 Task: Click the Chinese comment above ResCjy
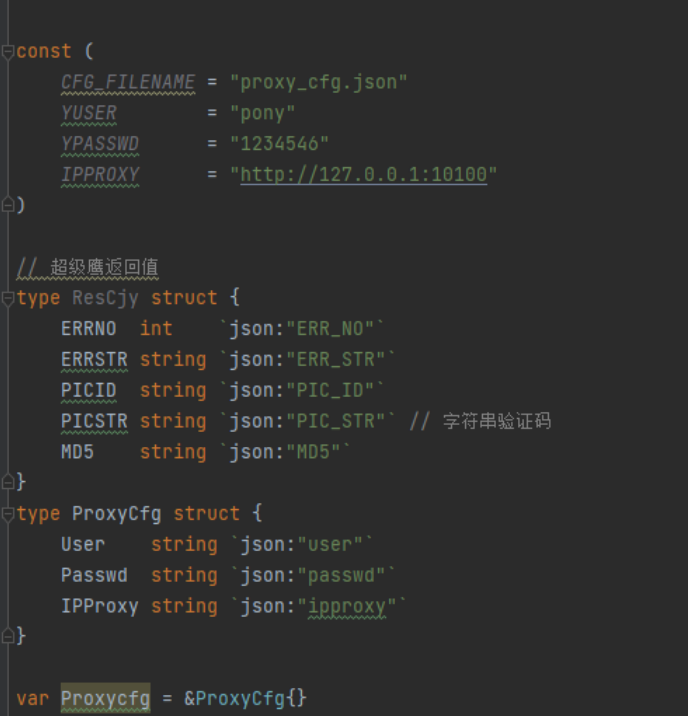[104, 267]
